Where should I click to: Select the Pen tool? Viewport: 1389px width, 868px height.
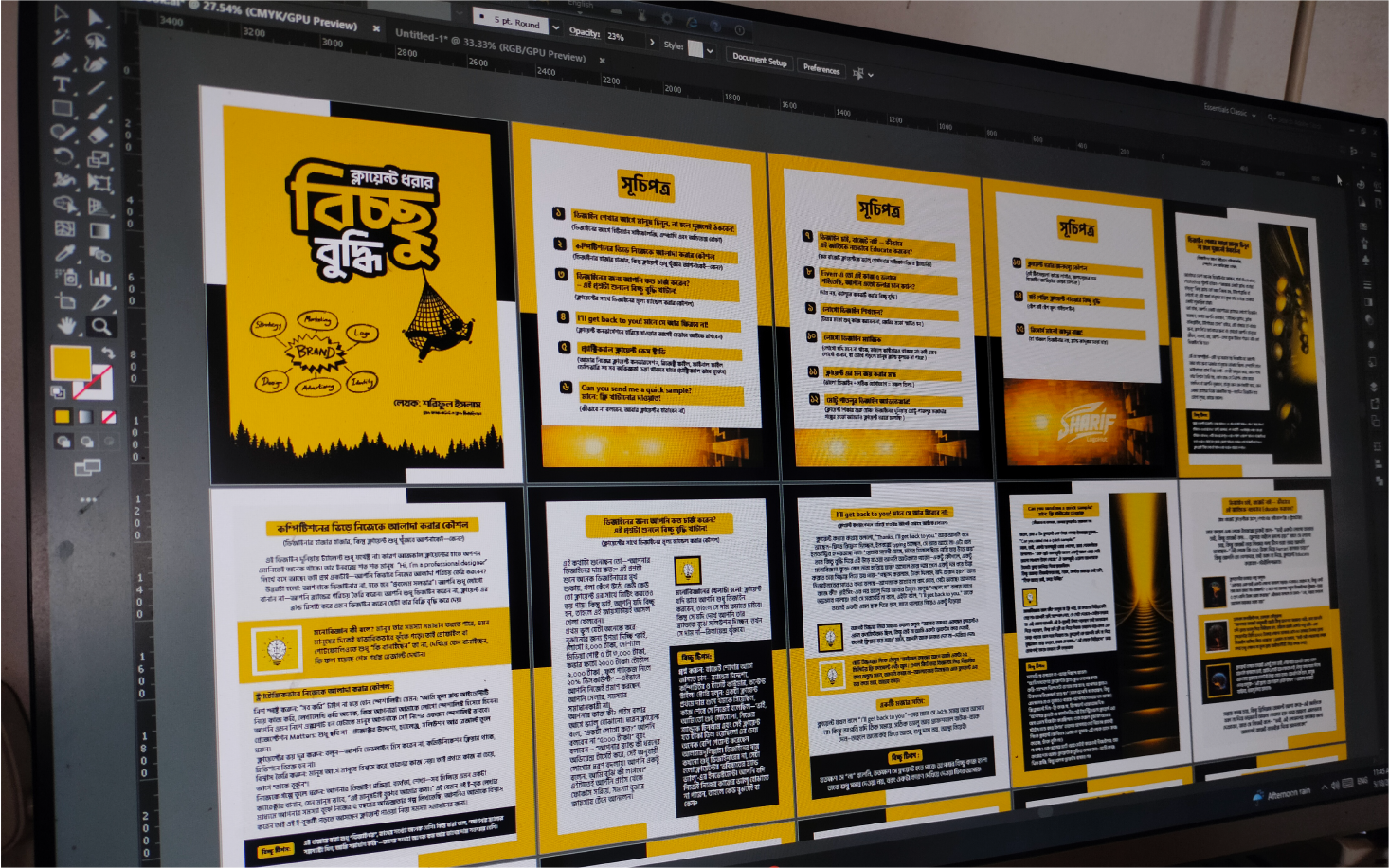(x=61, y=61)
